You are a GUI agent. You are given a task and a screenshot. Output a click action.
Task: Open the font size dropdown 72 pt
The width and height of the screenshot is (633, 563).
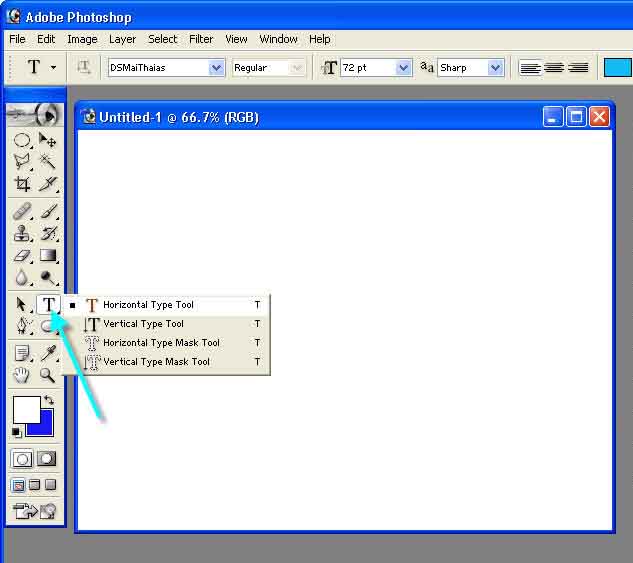403,68
